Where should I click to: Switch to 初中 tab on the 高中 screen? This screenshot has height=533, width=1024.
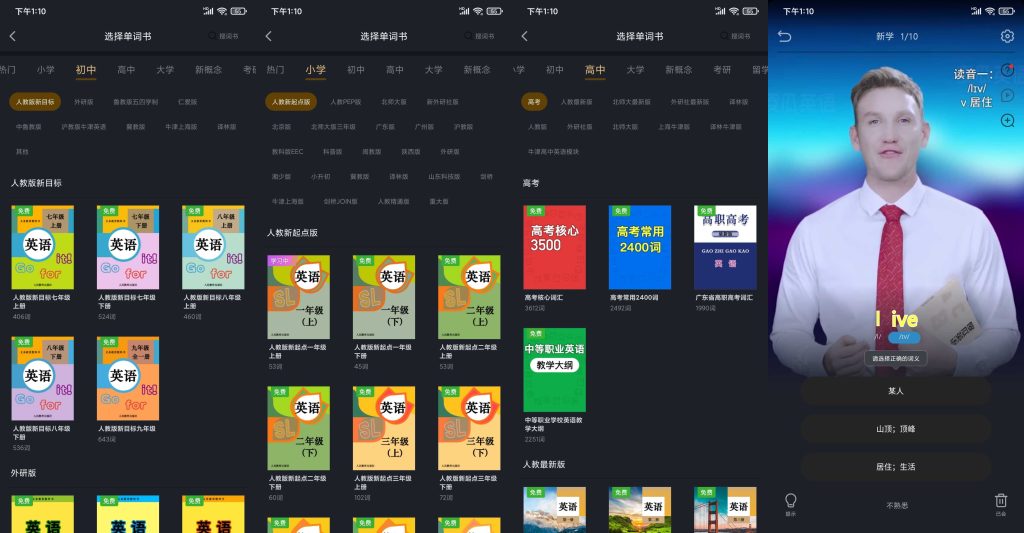554,70
